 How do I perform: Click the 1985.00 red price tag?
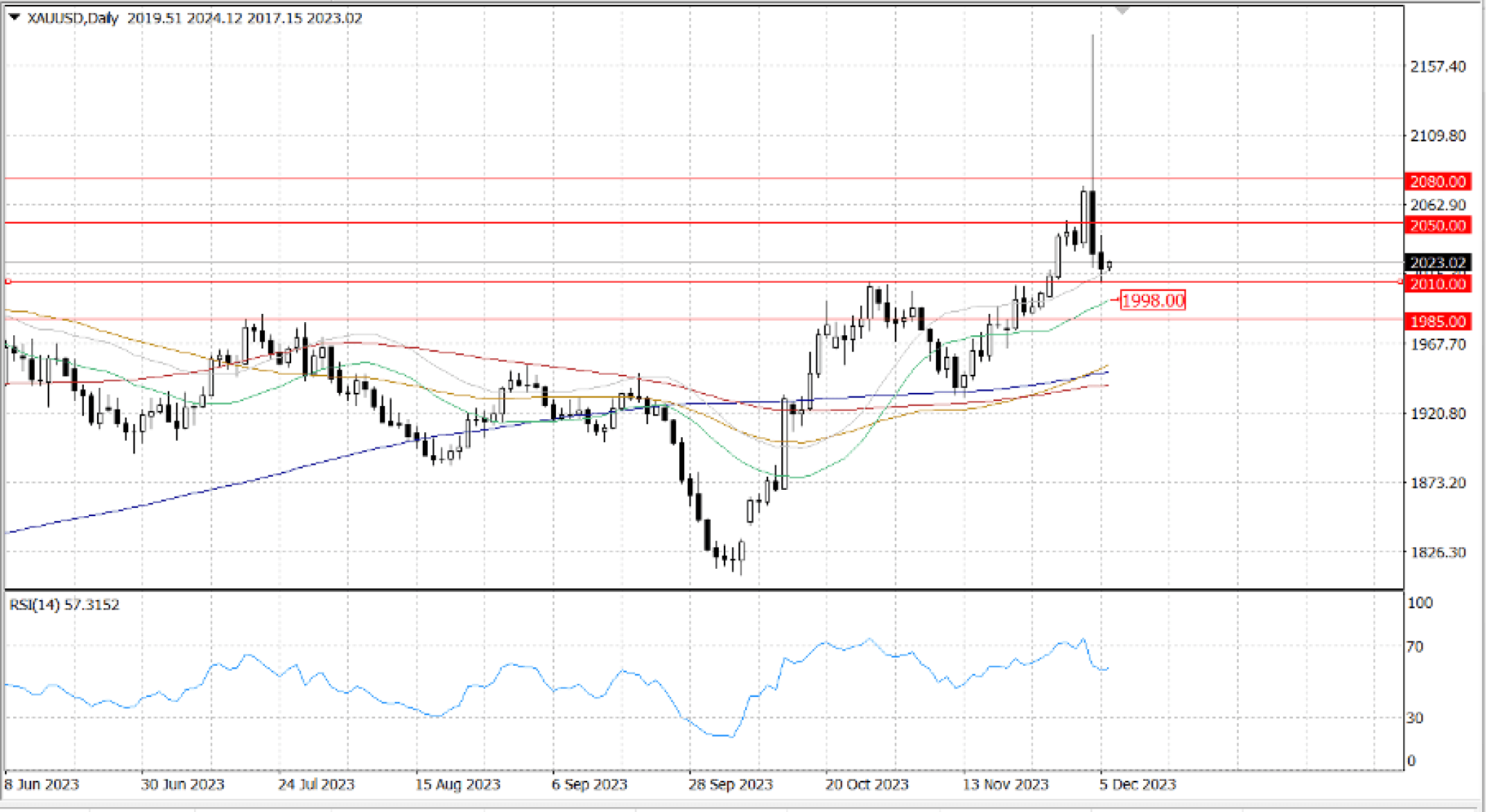pyautogui.click(x=1438, y=321)
